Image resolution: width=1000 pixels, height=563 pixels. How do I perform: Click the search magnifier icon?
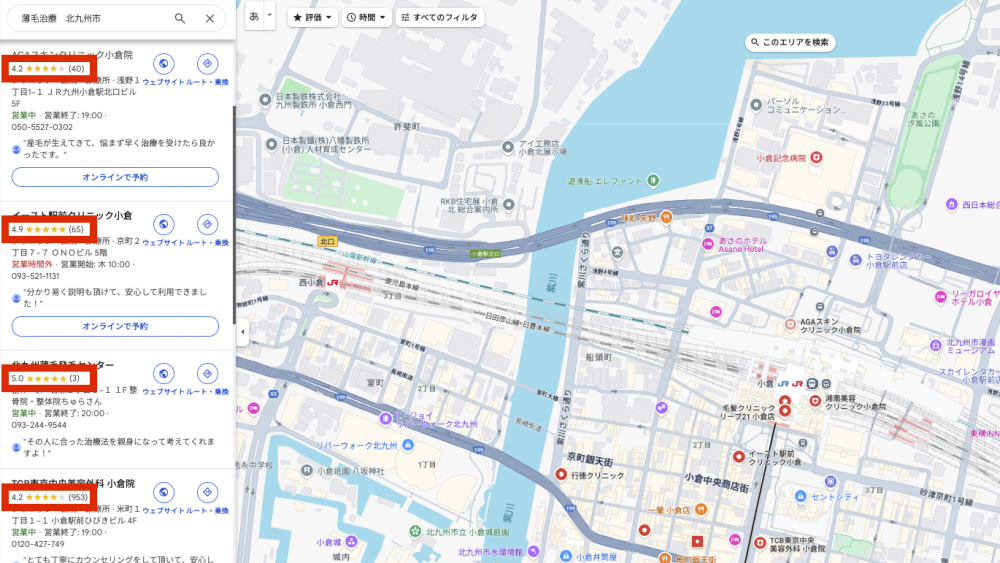point(180,18)
